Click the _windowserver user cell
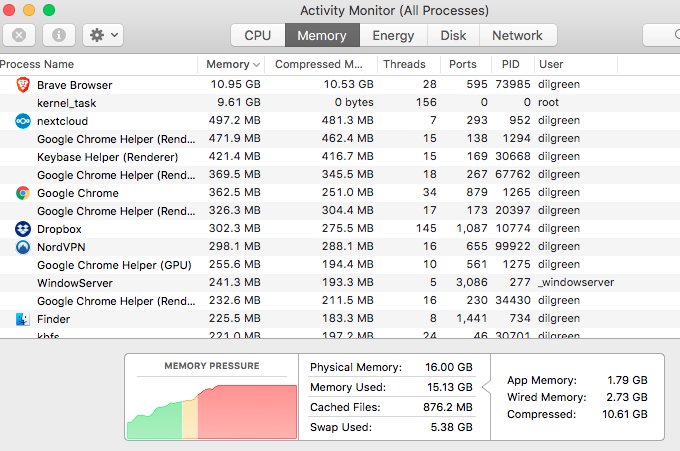This screenshot has height=451, width=680. [576, 282]
